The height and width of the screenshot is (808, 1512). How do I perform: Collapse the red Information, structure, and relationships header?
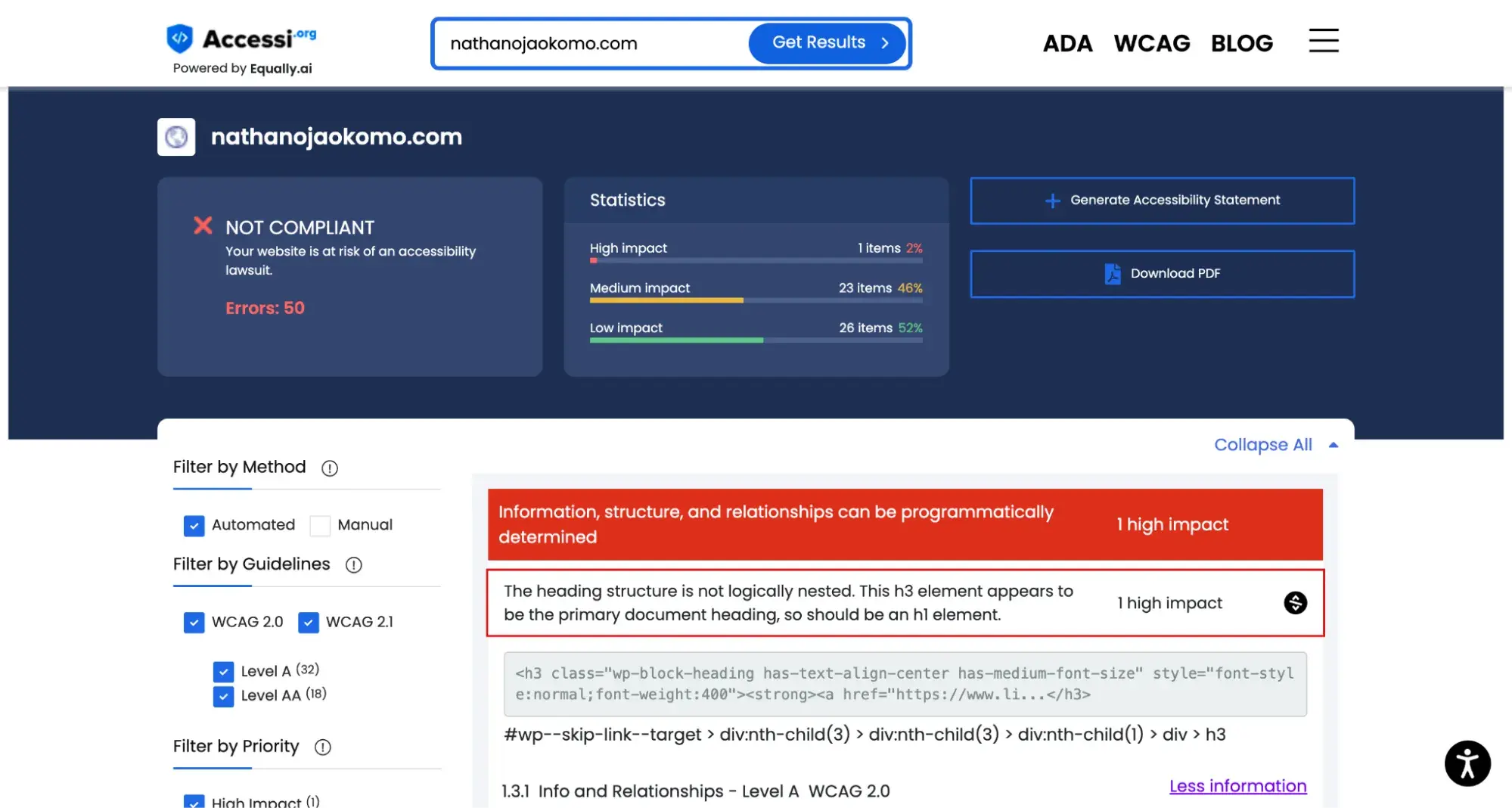click(x=905, y=524)
